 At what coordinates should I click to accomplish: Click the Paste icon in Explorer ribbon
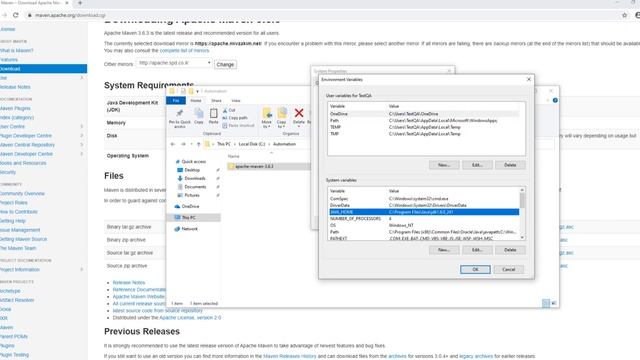[213, 116]
